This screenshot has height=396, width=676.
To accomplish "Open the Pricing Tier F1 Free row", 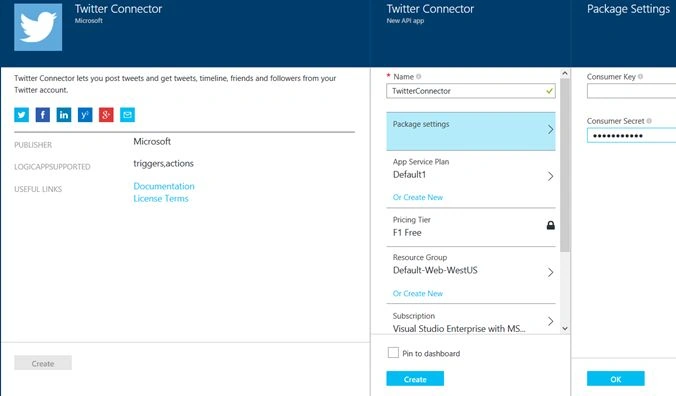I will [471, 226].
